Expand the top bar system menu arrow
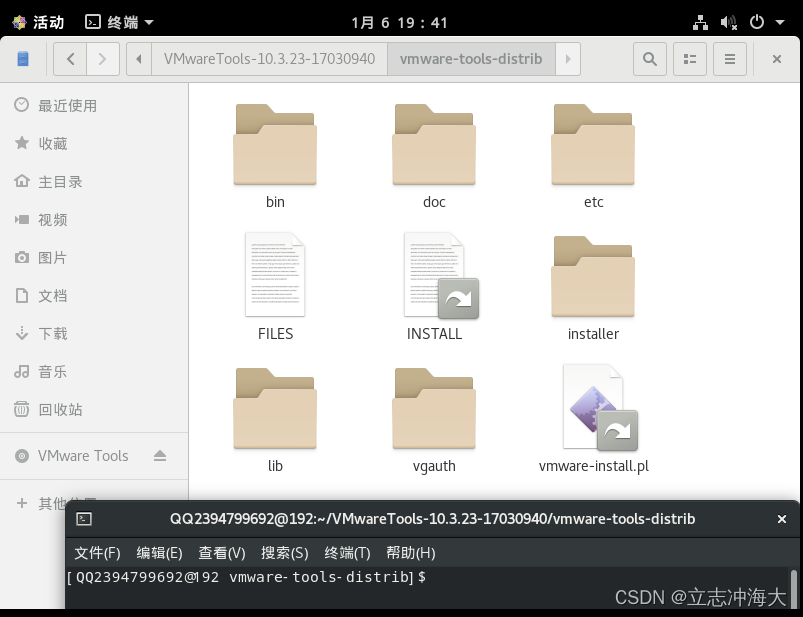Viewport: 803px width, 617px height. [x=780, y=23]
